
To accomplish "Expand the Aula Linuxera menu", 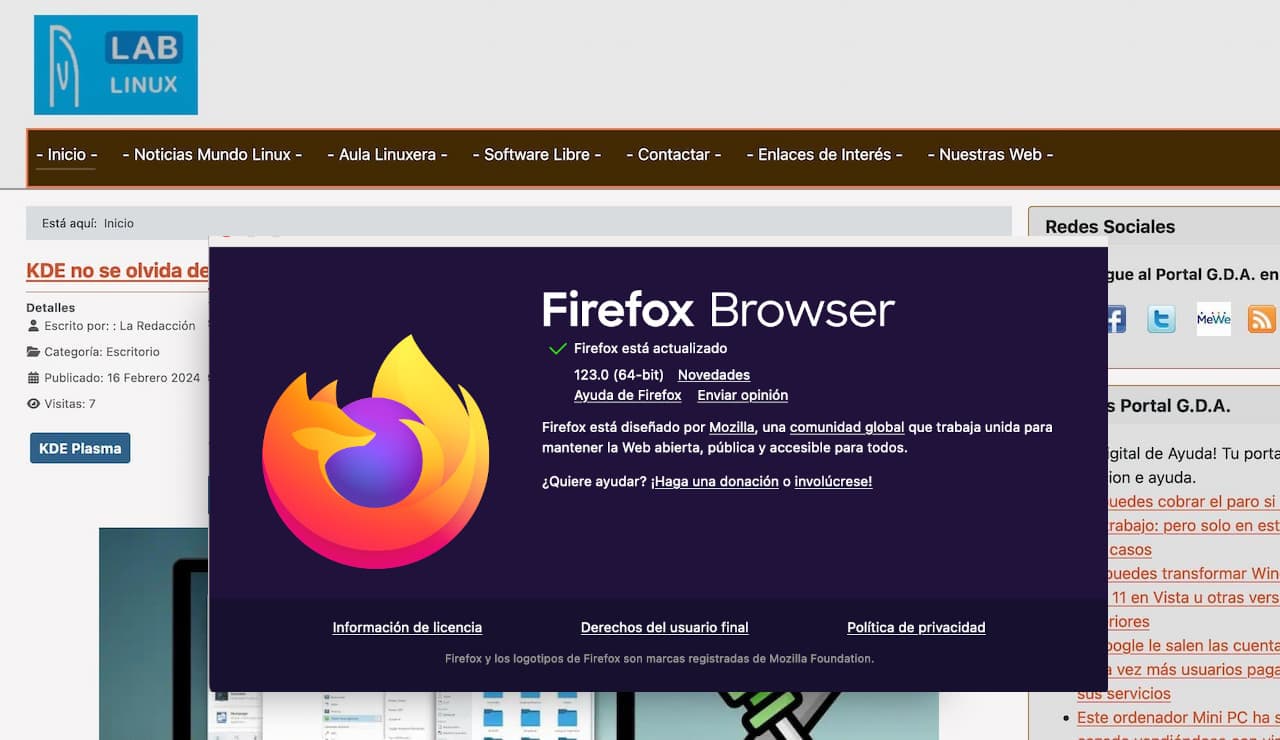I will click(x=387, y=154).
